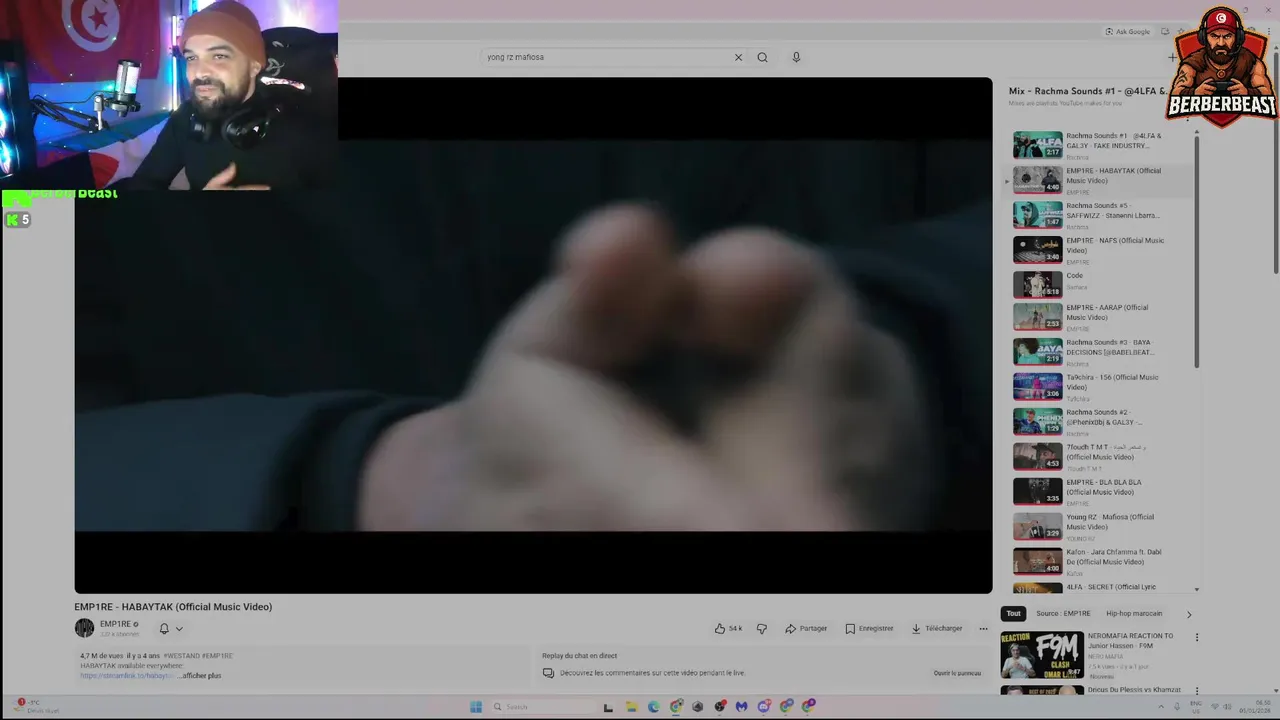
Task: Select the Hip-hop marocain chip
Action: (x=1134, y=614)
